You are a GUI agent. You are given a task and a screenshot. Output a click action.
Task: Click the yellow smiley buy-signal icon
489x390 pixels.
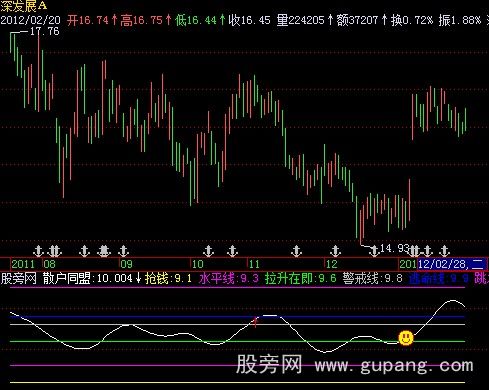click(406, 338)
